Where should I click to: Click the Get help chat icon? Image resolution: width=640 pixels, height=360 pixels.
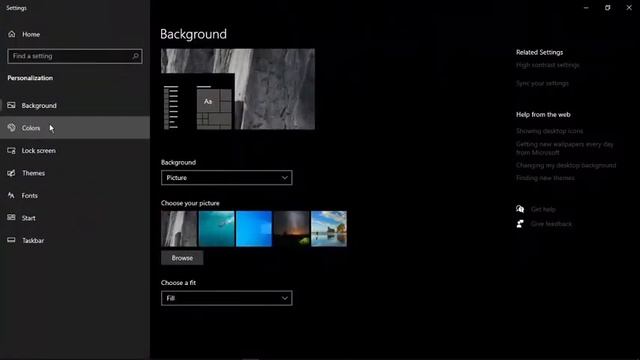click(520, 209)
